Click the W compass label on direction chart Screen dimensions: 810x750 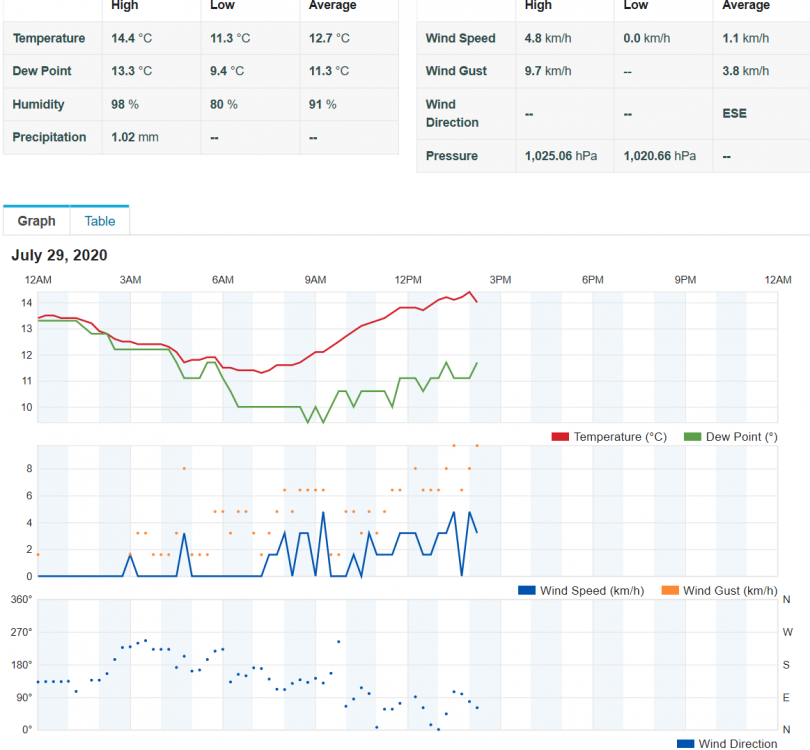pyautogui.click(x=787, y=632)
